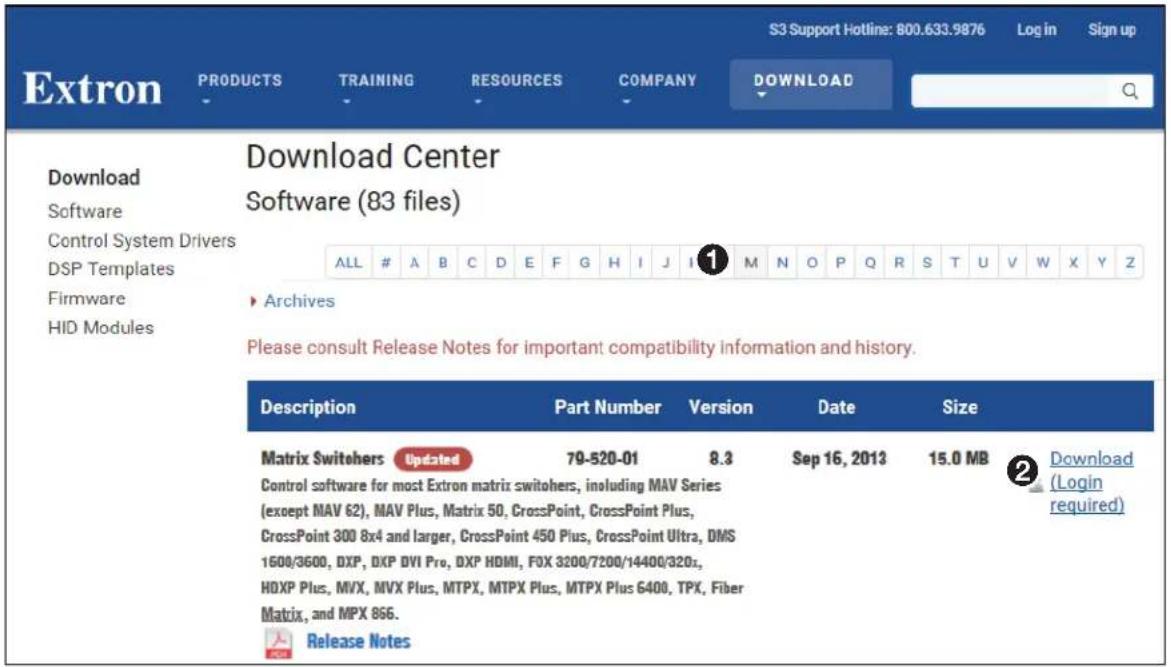Screen dimensions: 1171x667
Task: Expand the COMPANY dropdown arrow
Action: click(x=626, y=101)
